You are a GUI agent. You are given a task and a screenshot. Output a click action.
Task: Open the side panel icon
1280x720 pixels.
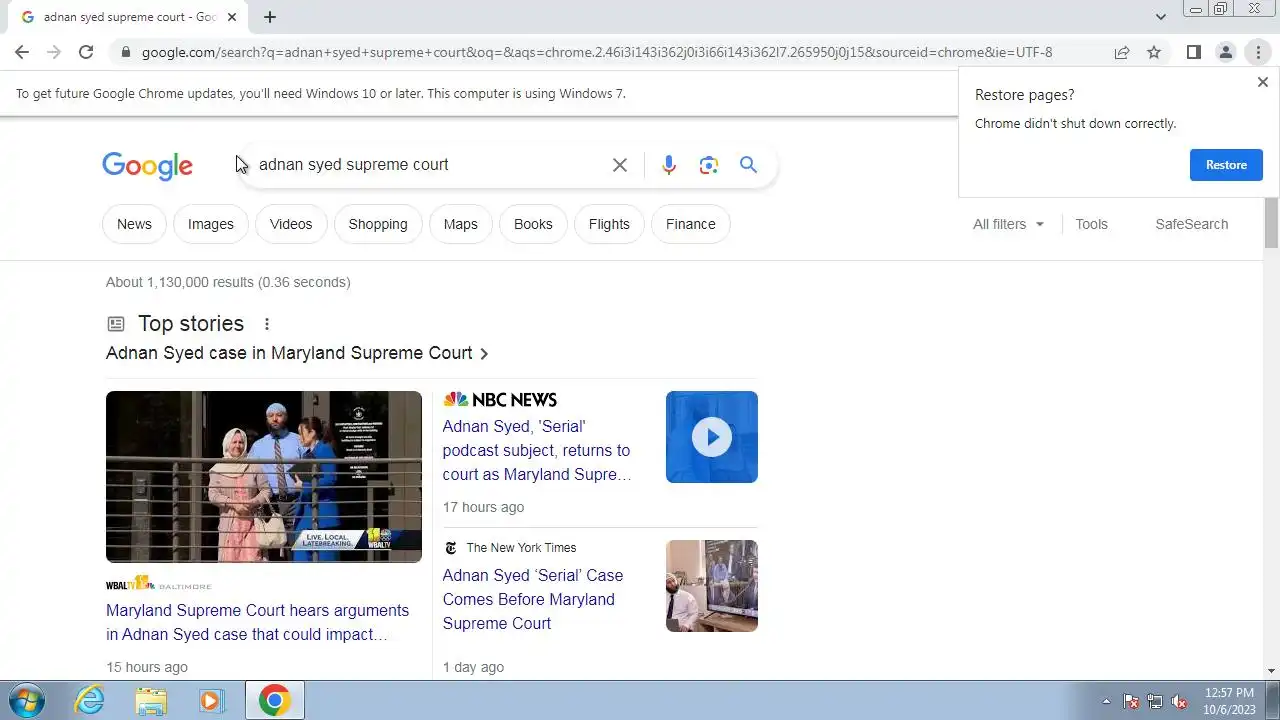tap(1193, 52)
